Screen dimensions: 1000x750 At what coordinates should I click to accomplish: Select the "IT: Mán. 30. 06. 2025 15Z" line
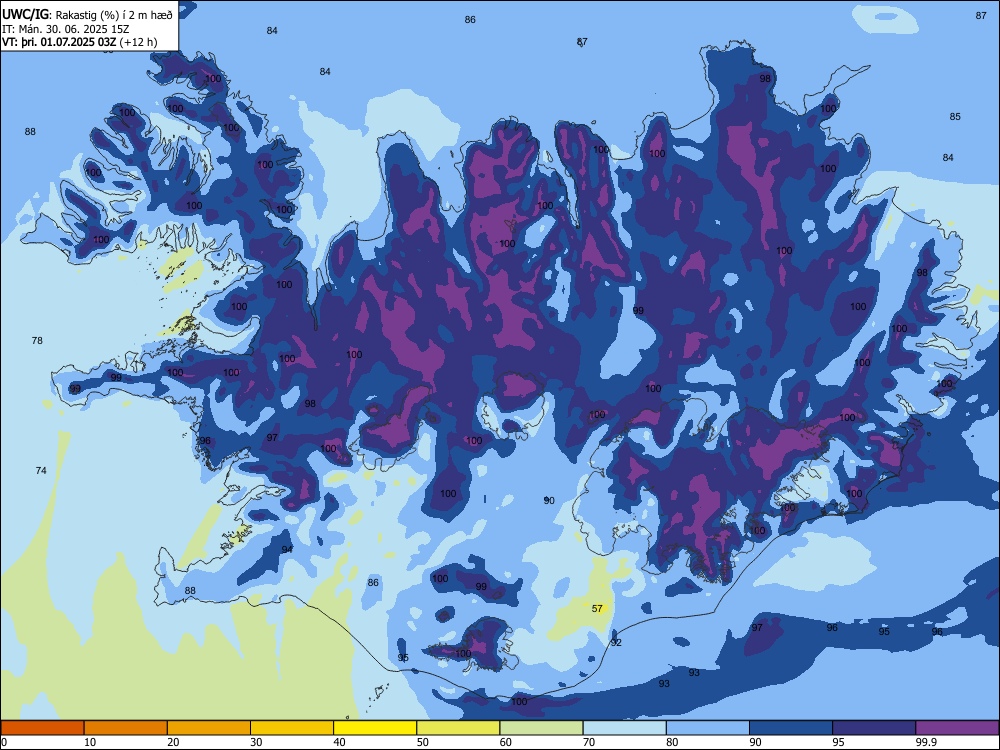point(66,29)
